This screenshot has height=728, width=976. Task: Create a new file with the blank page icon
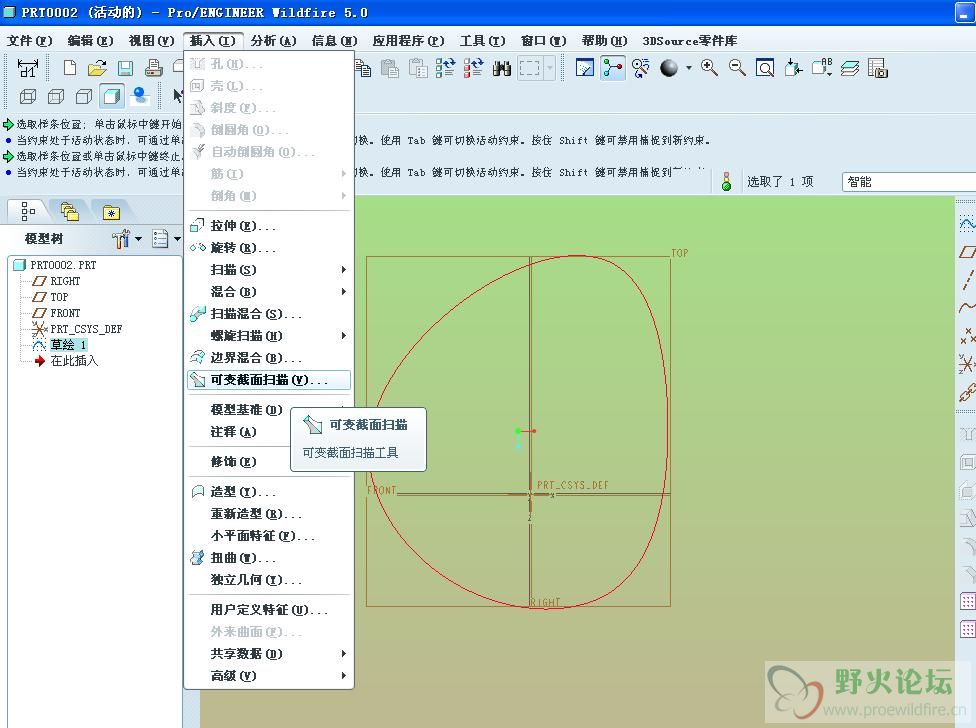point(70,68)
